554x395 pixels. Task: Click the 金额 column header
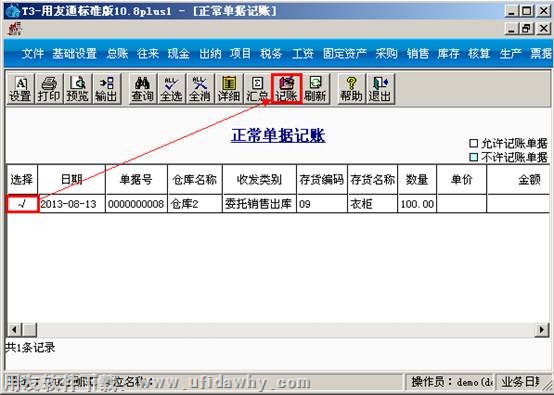tap(518, 179)
